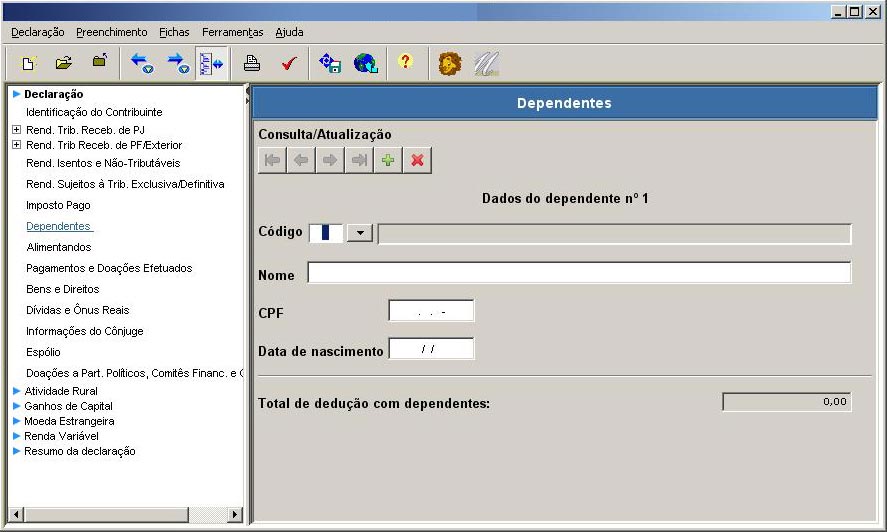Open the Preenchimento menu

(x=111, y=32)
